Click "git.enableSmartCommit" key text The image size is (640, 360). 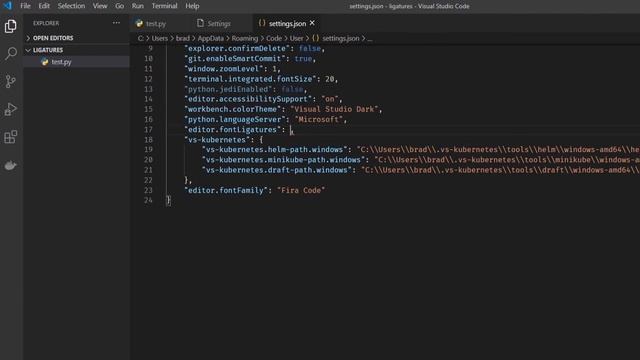(235, 59)
